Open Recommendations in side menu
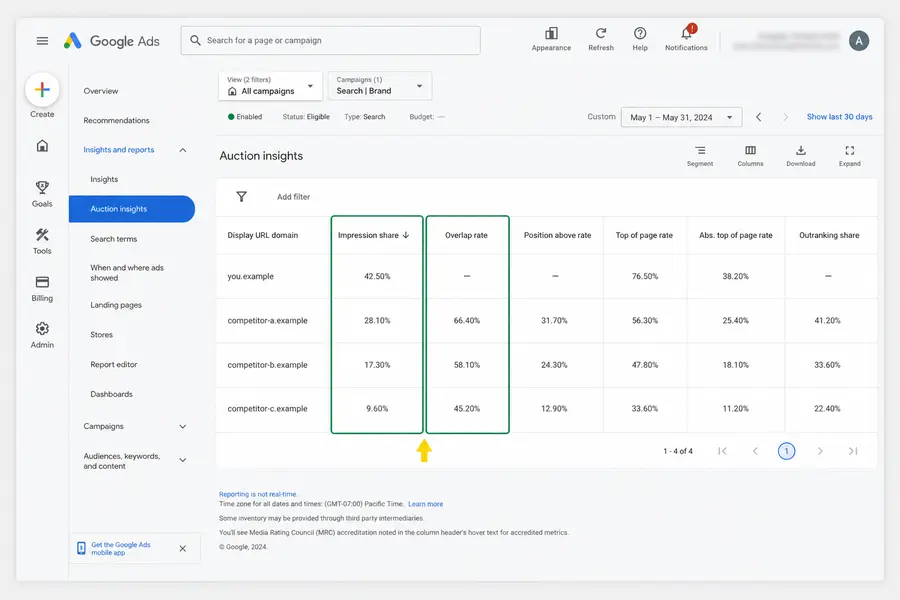The image size is (900, 600). tap(117, 121)
